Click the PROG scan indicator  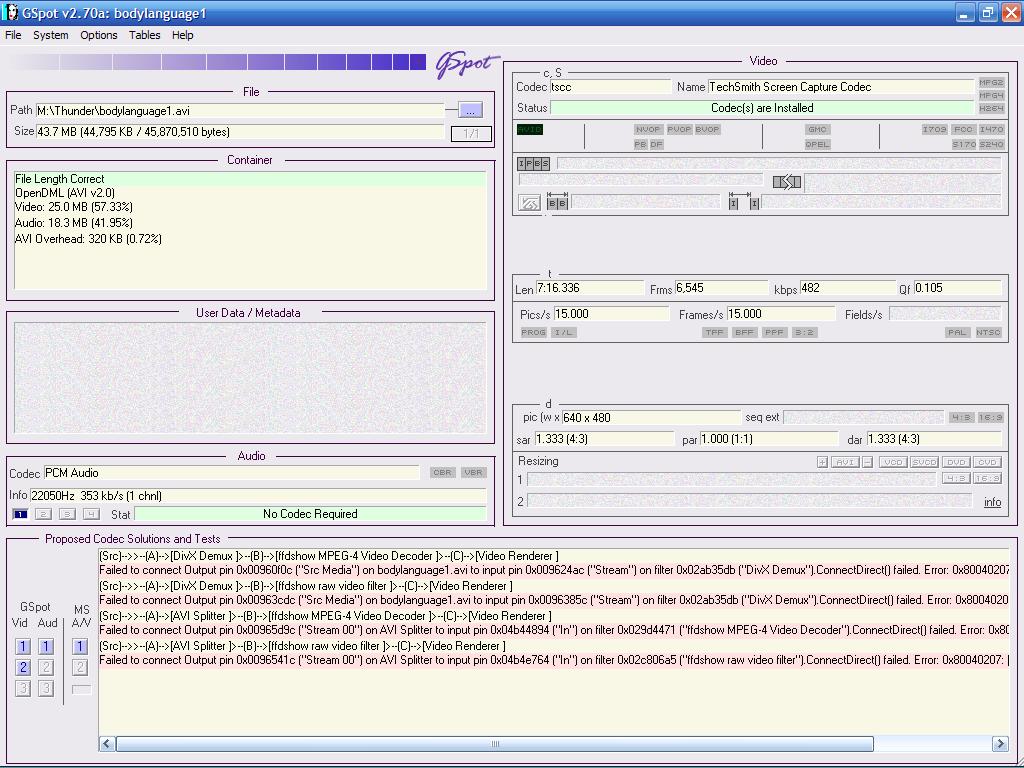click(x=533, y=332)
